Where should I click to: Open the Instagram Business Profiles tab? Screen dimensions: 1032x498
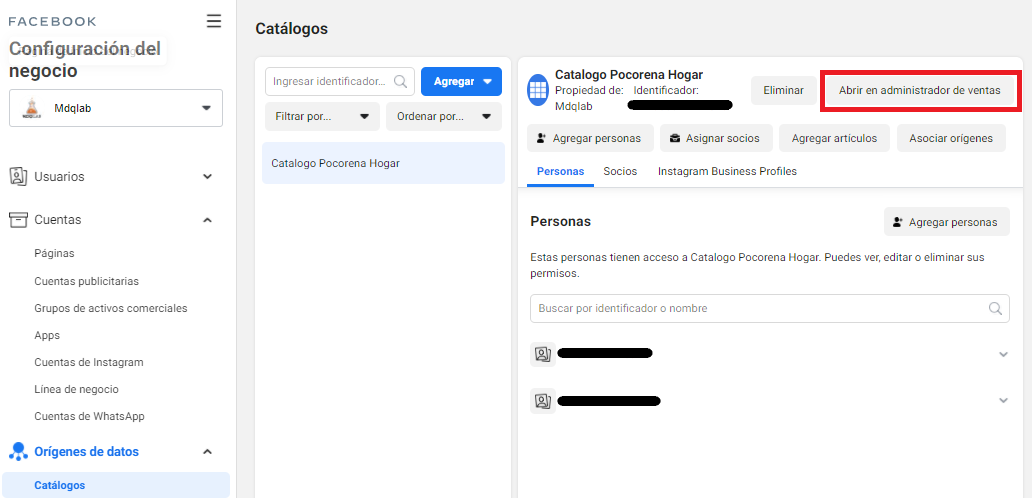pyautogui.click(x=727, y=171)
